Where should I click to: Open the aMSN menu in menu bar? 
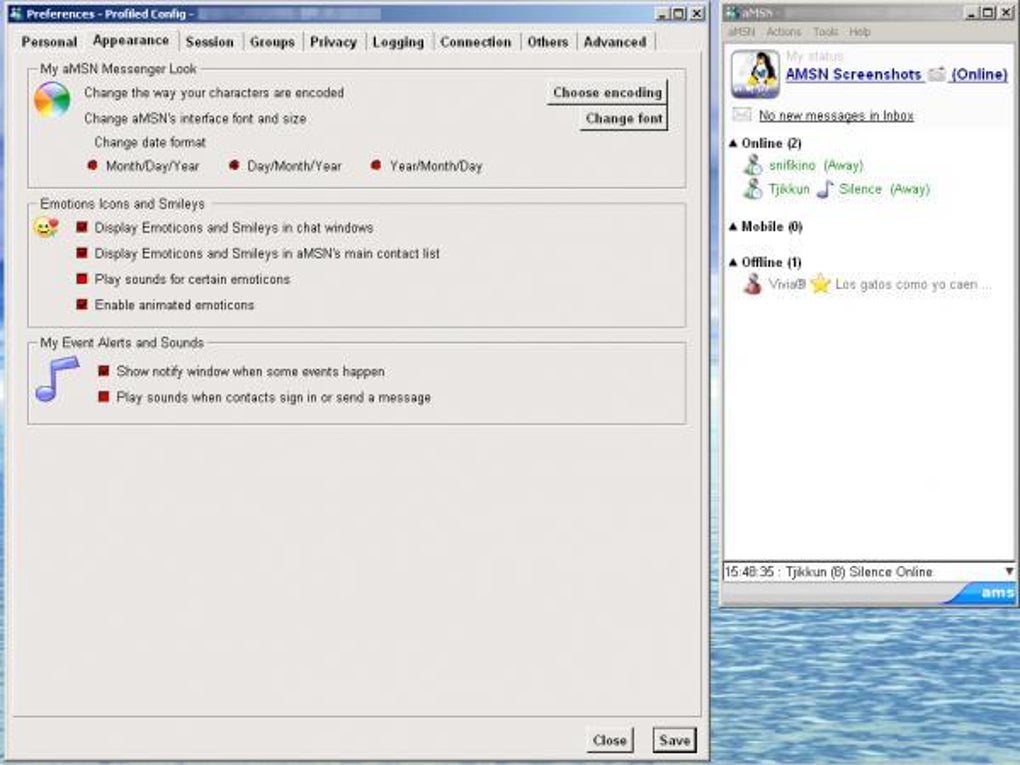click(x=741, y=32)
